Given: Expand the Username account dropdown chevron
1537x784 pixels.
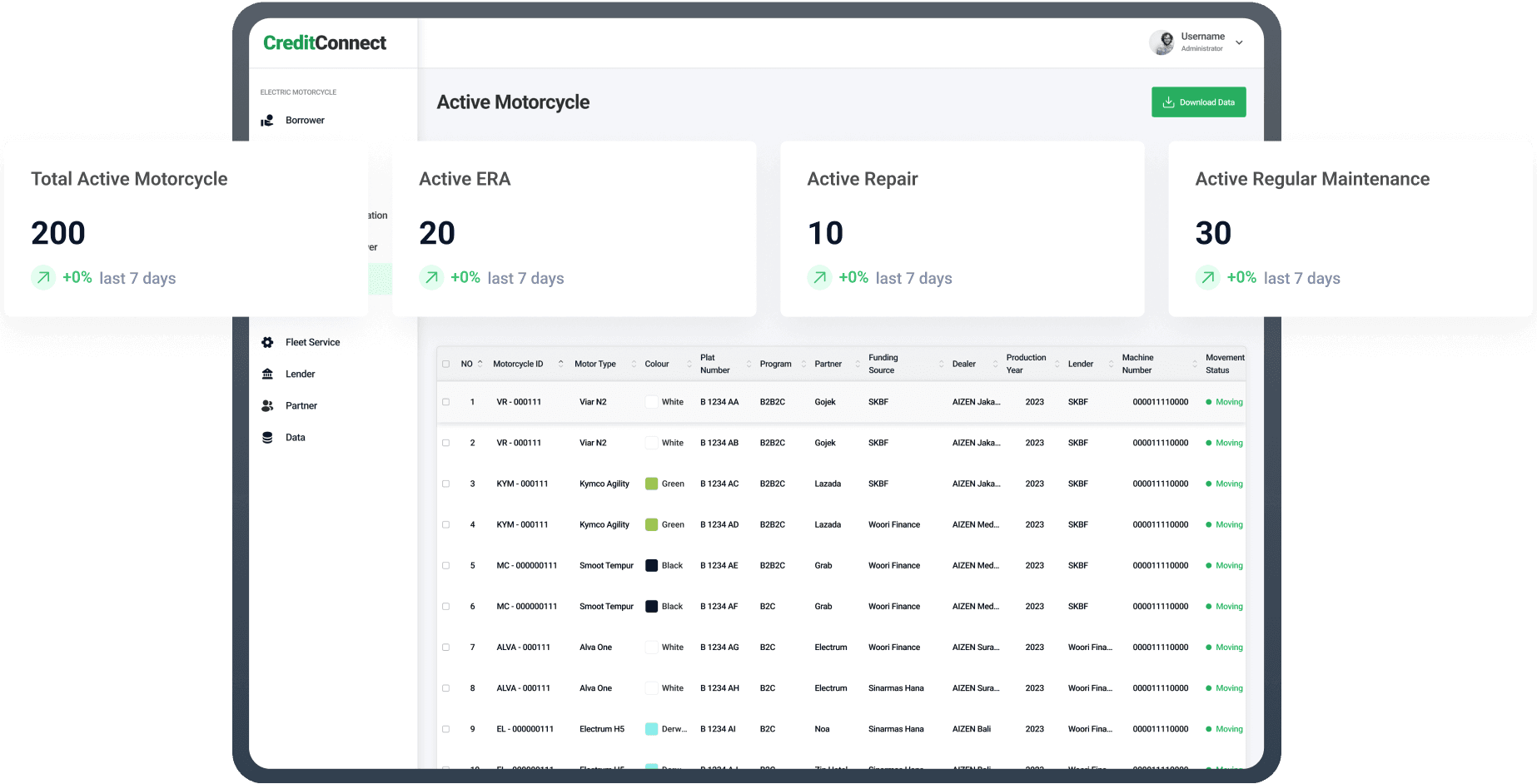Looking at the screenshot, I should [x=1239, y=42].
